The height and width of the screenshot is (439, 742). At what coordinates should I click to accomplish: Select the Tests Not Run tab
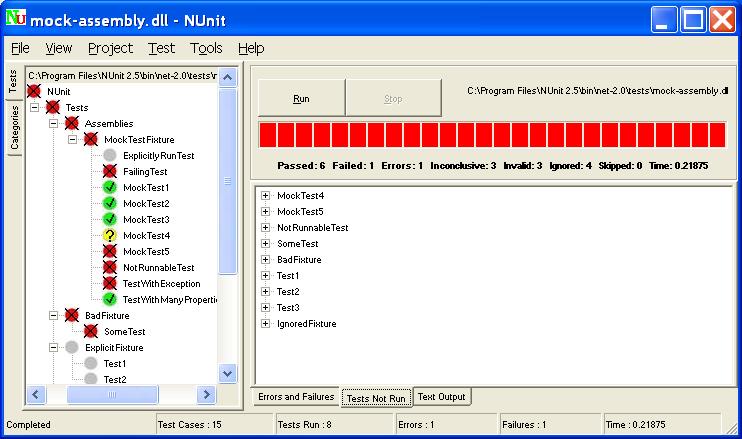click(376, 398)
